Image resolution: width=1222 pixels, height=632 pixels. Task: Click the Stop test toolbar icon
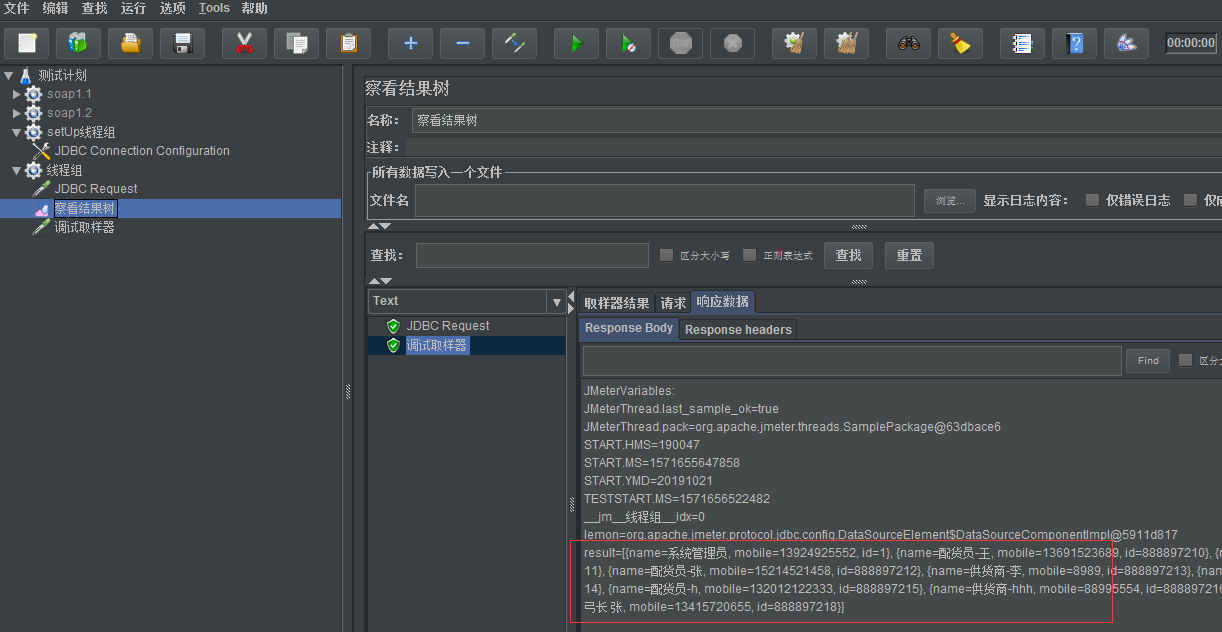coord(680,43)
